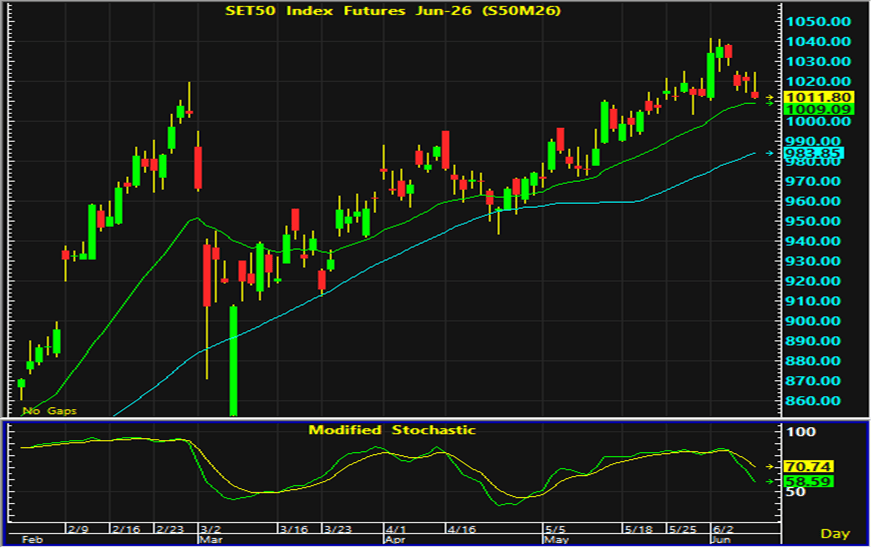The height and width of the screenshot is (548, 872).
Task: Select the 5/25 date marker
Action: click(682, 529)
